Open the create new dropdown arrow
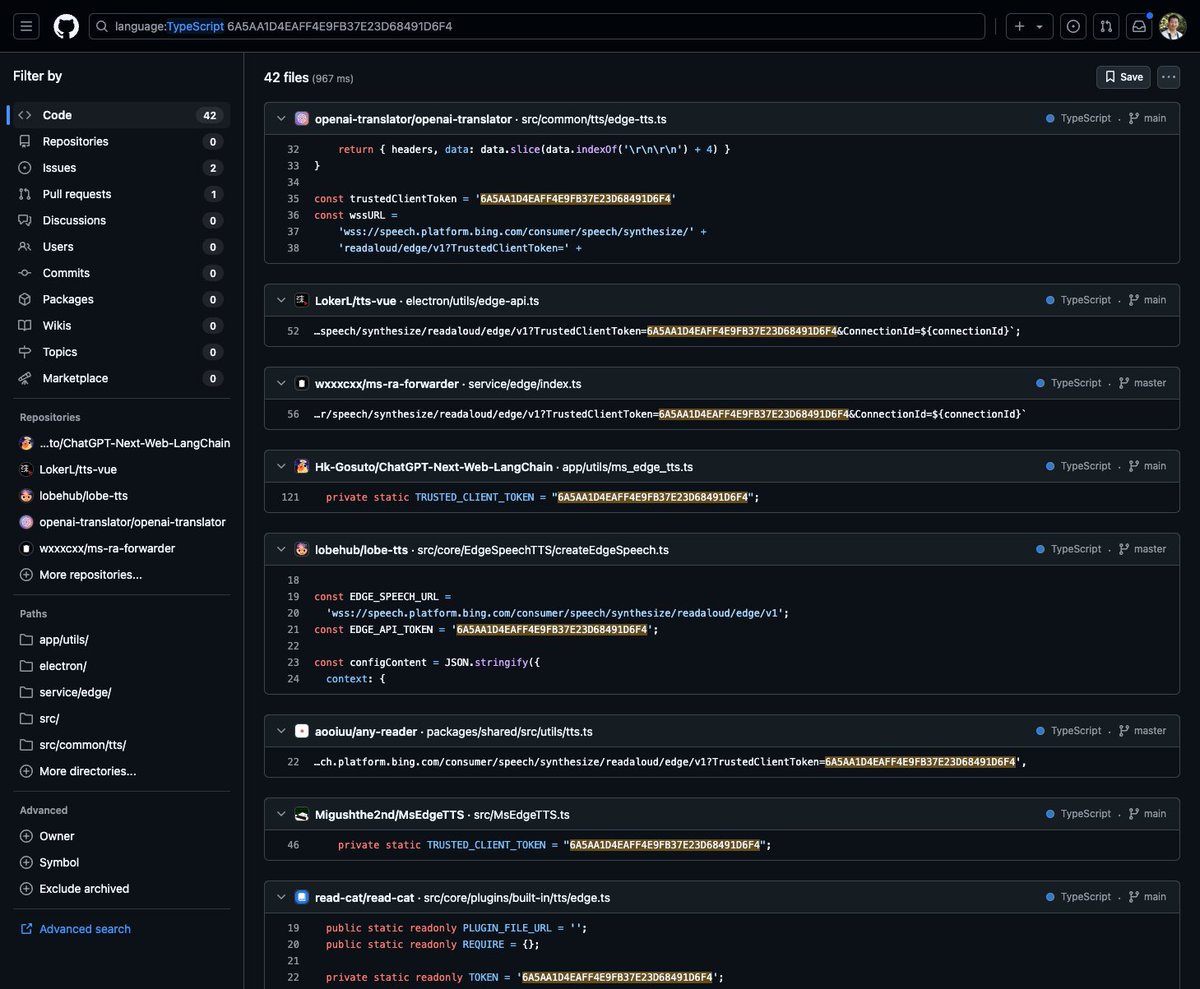Image resolution: width=1200 pixels, height=989 pixels. click(1040, 26)
